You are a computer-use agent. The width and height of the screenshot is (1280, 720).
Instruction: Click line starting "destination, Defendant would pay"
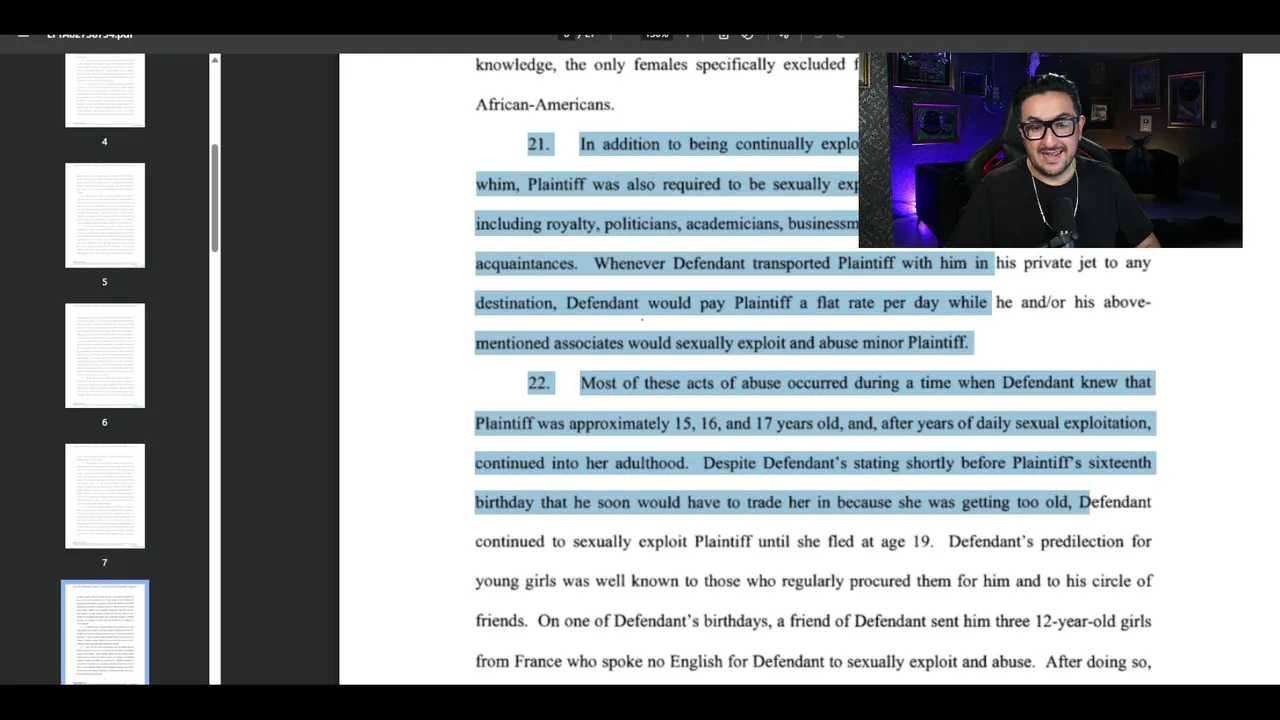tap(813, 303)
